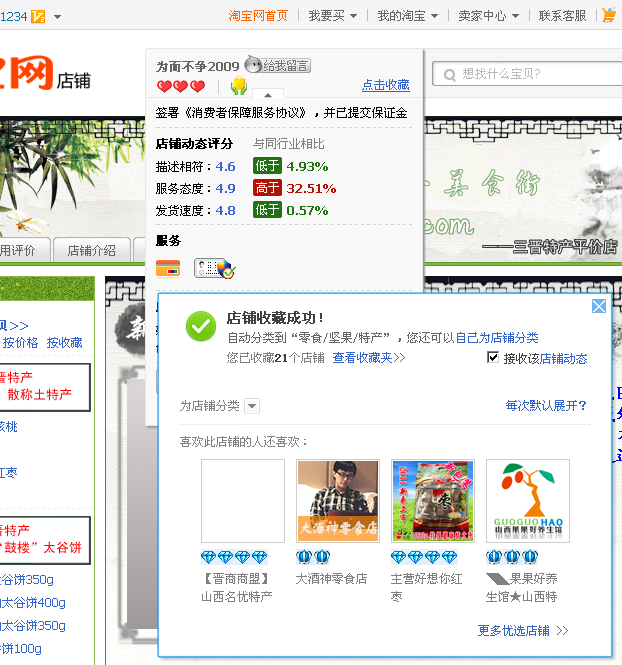Expand the 为店铺分类 dropdown
Image resolution: width=622 pixels, height=665 pixels.
pyautogui.click(x=252, y=406)
